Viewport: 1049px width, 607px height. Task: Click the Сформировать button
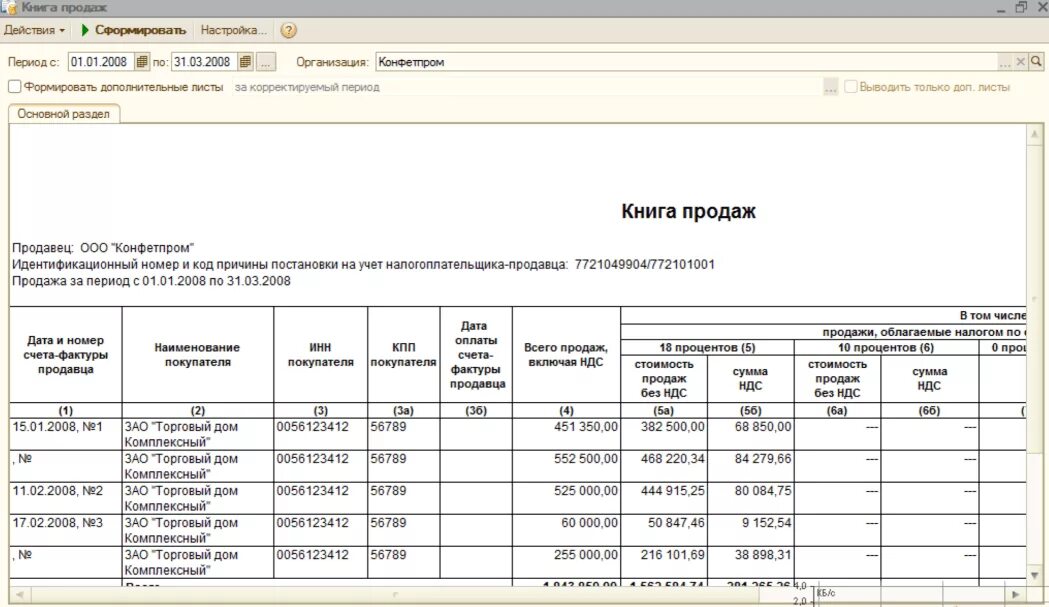(140, 30)
